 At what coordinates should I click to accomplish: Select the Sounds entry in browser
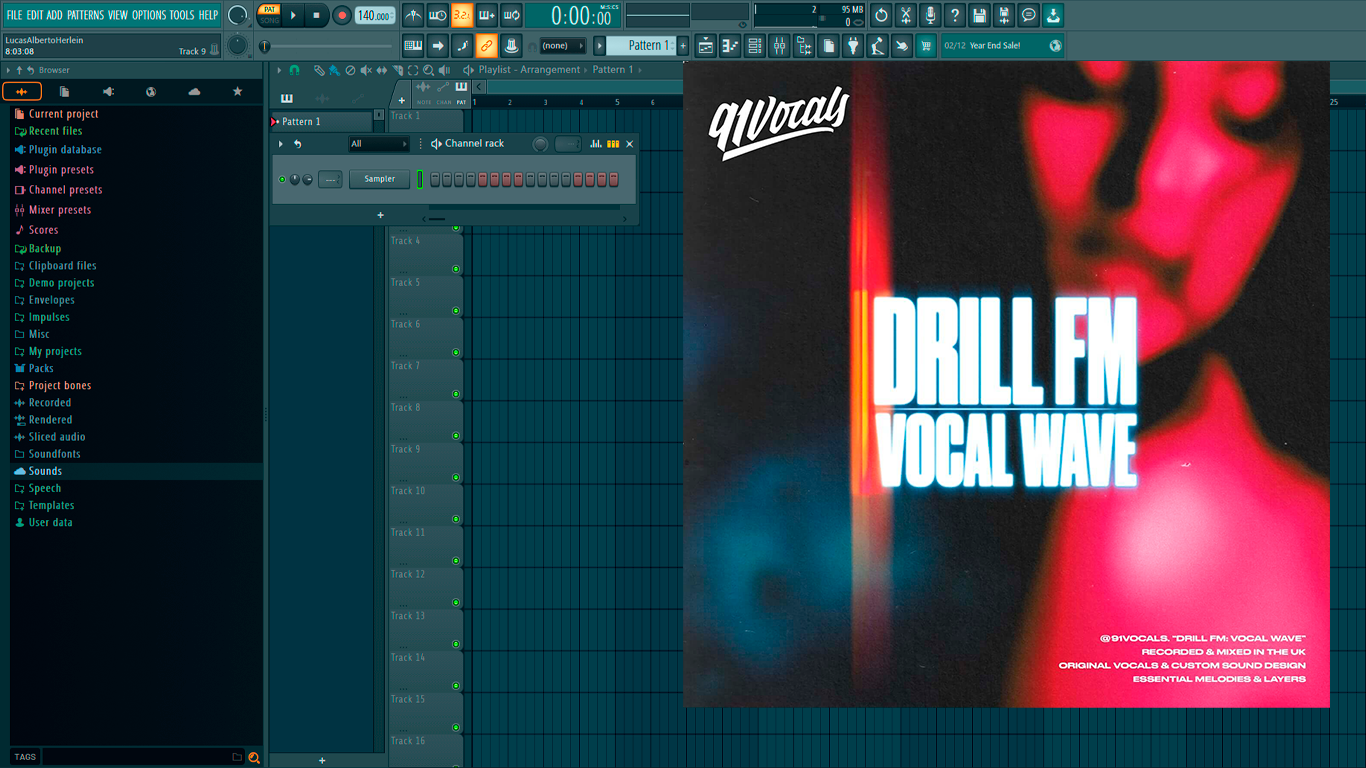point(45,471)
